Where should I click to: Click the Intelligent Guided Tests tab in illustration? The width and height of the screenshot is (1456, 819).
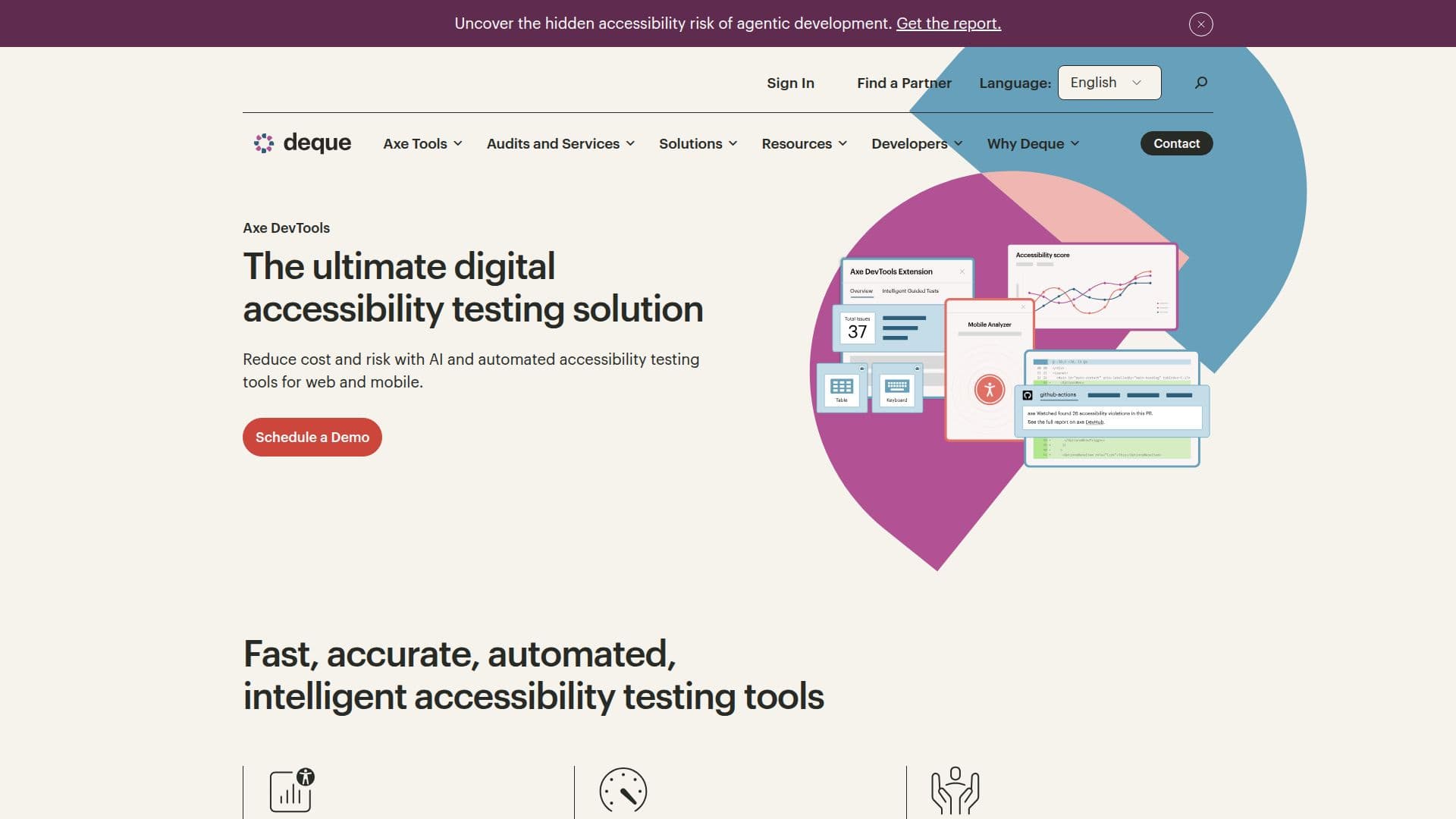(910, 291)
